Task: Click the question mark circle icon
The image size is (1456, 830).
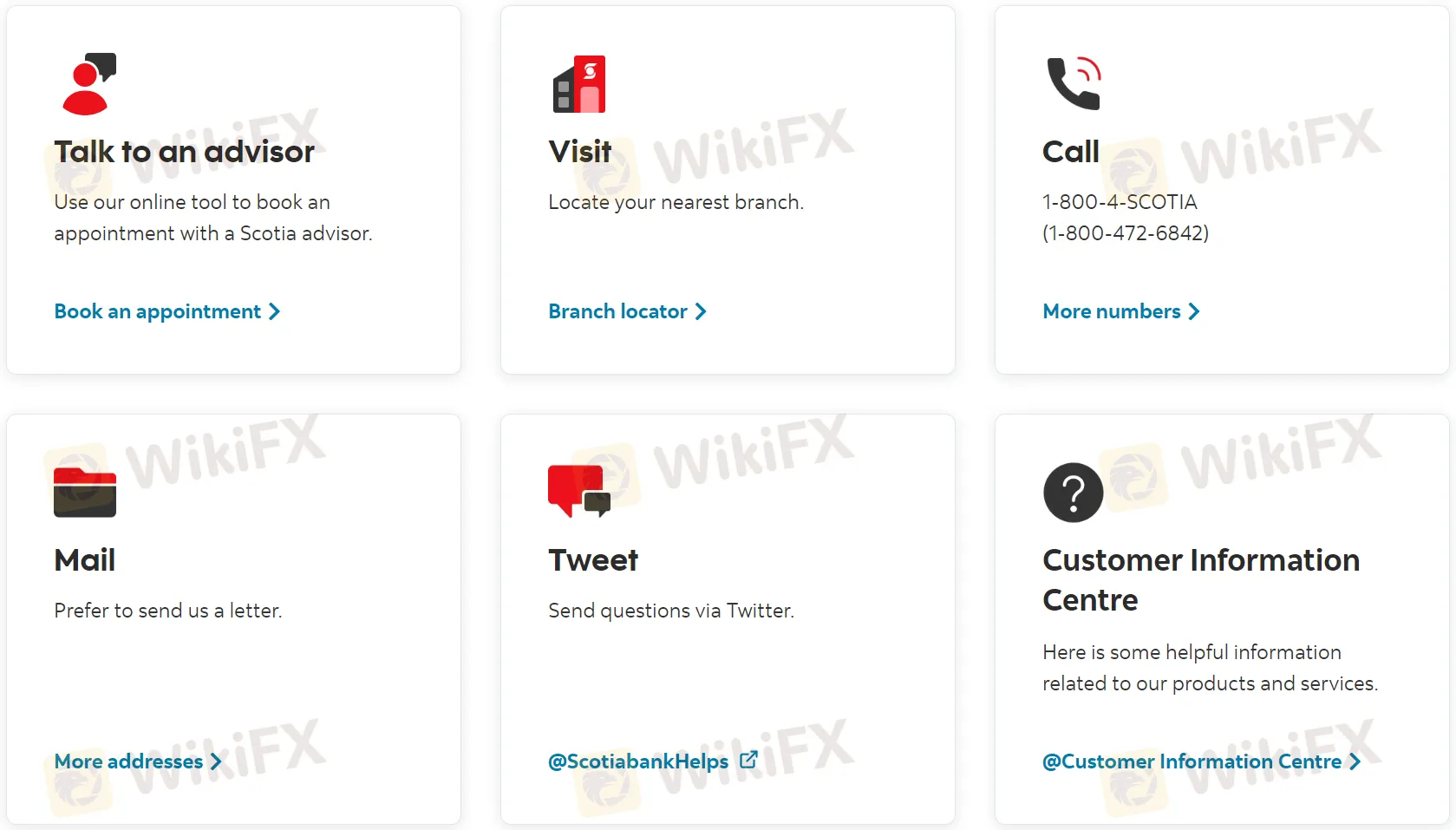Action: tap(1074, 492)
